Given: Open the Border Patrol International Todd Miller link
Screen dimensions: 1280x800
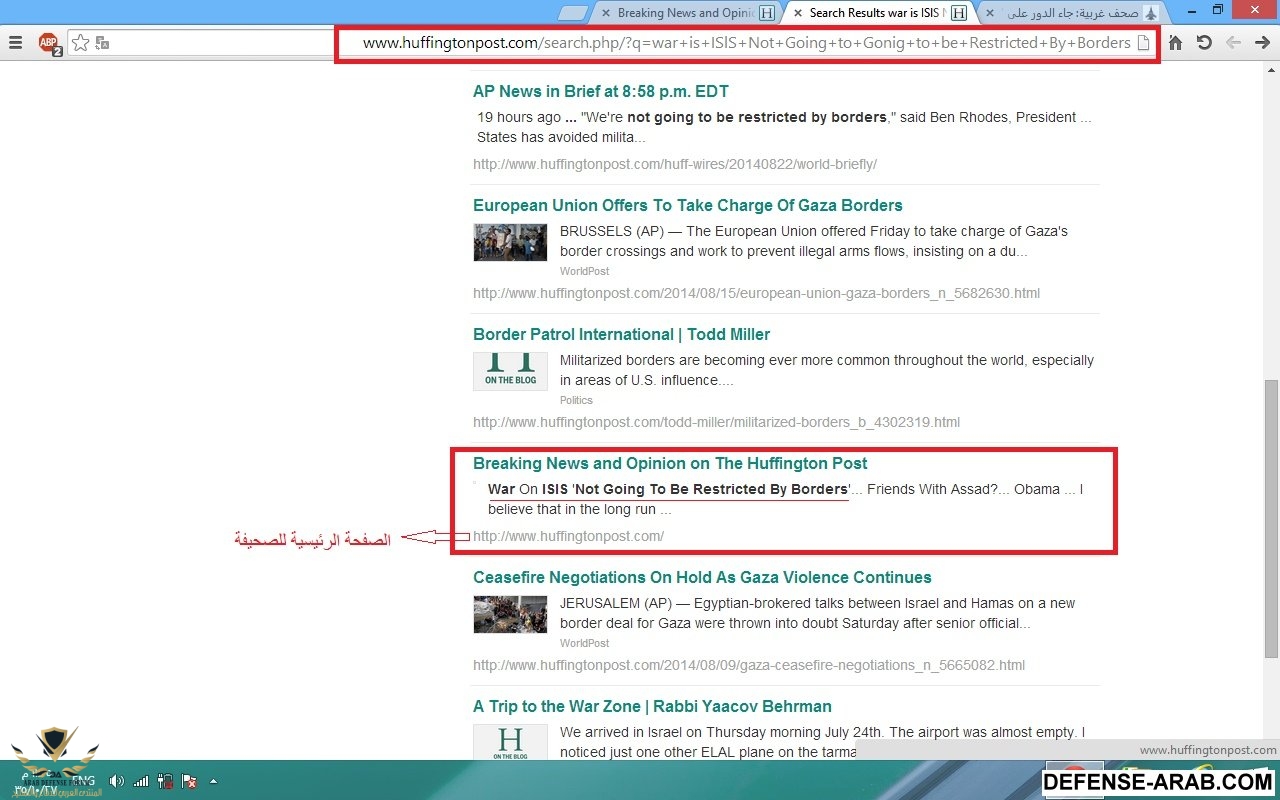Looking at the screenshot, I should click(x=621, y=334).
